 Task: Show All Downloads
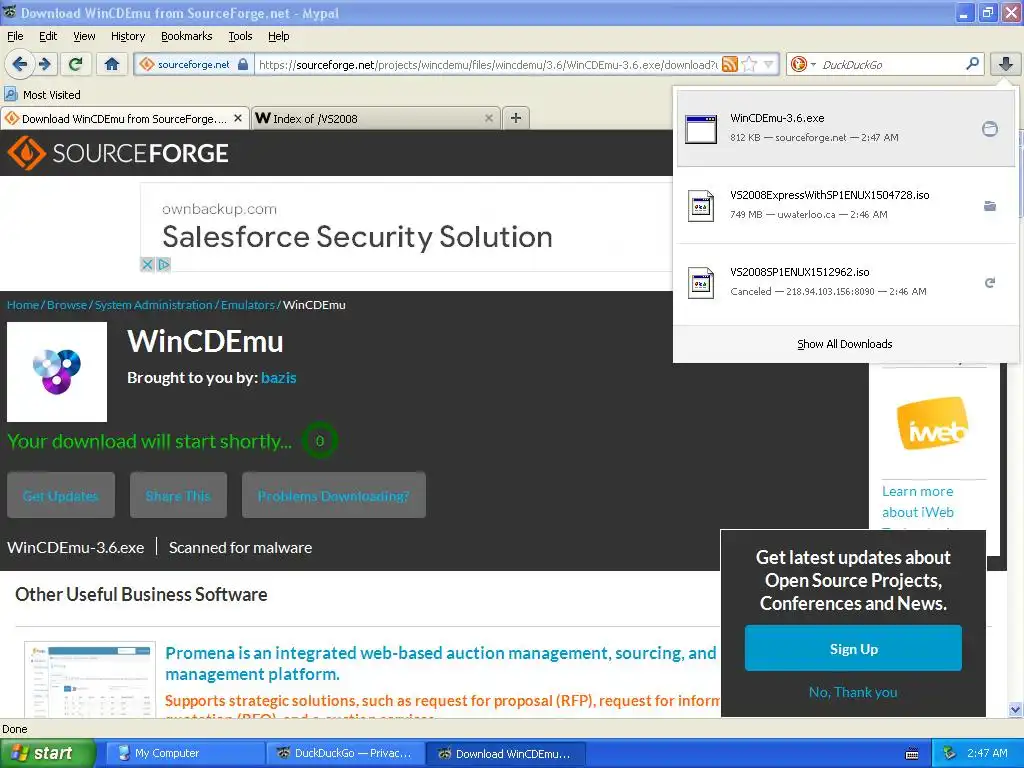tap(844, 344)
